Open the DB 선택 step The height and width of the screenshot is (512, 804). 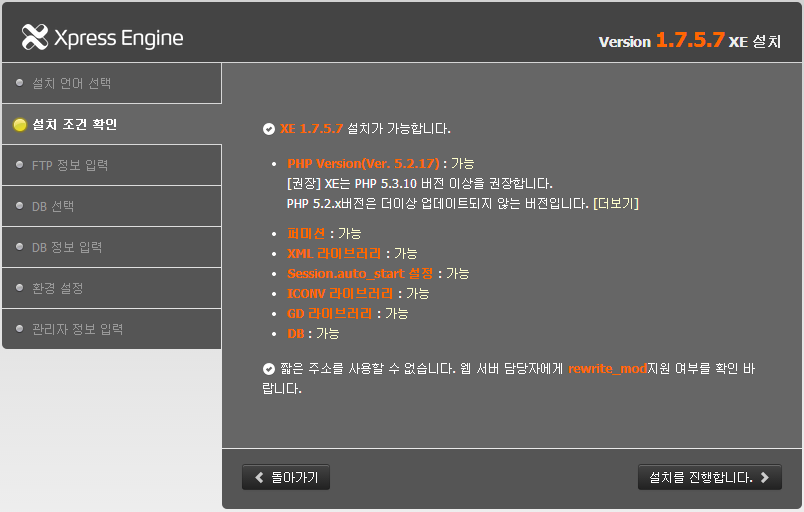coord(112,206)
